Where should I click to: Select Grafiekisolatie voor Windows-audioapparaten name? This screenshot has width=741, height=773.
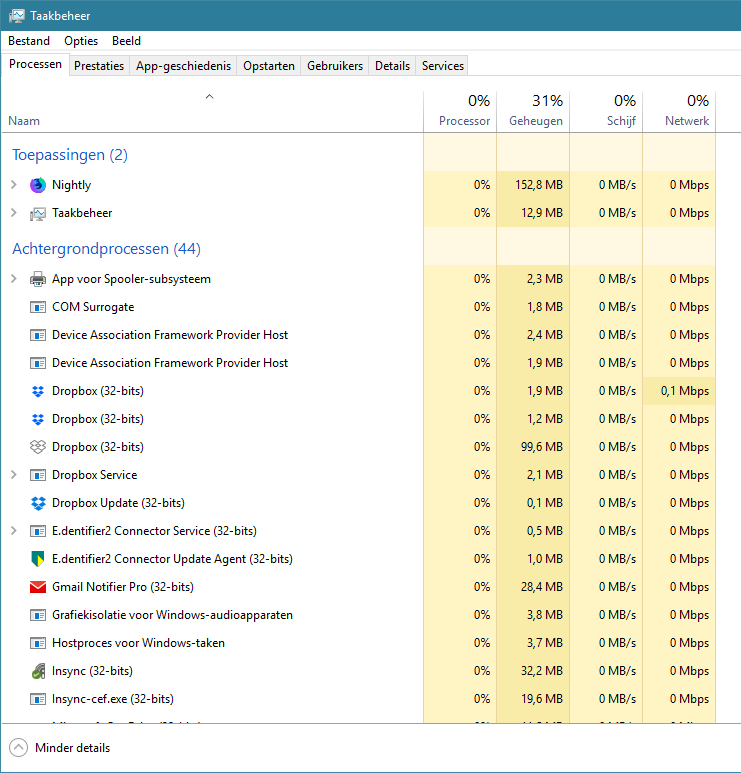[x=173, y=615]
